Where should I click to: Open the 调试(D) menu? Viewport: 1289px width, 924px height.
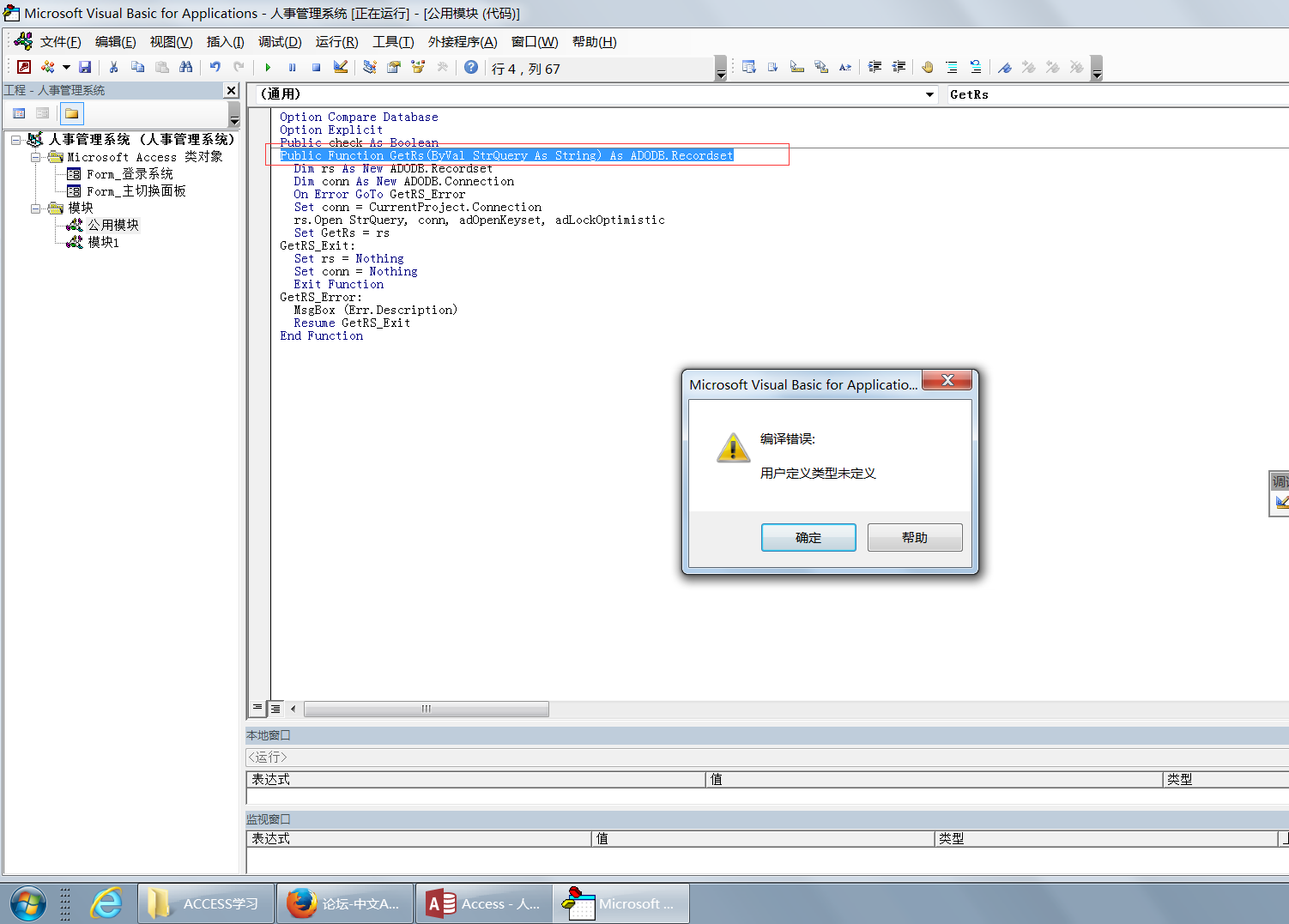coord(280,42)
